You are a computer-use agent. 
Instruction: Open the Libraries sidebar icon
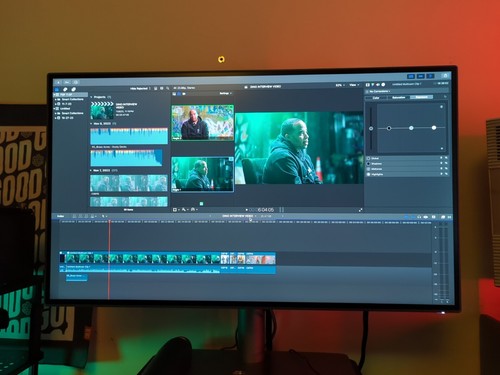(57, 89)
